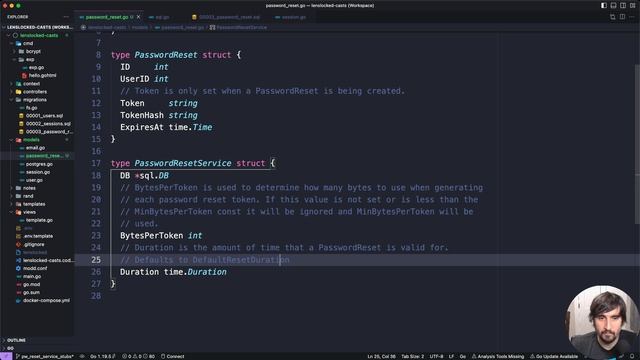
Task: Click Ln 25, Col 36 cursor position
Action: pos(381,356)
